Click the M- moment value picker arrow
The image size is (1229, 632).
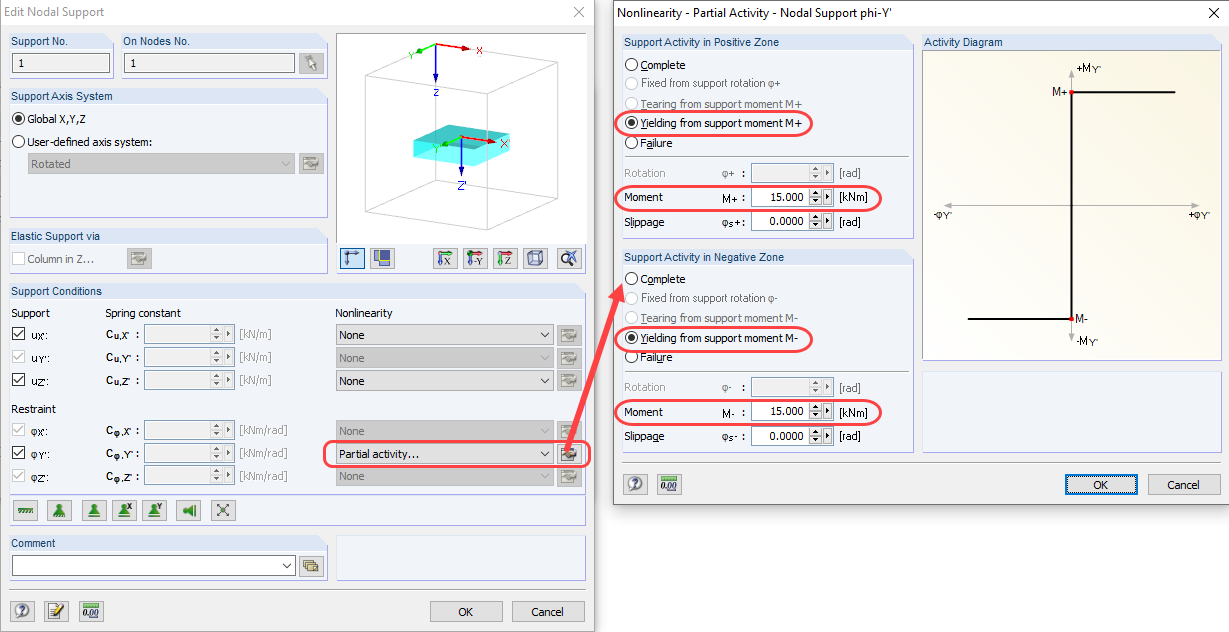[828, 411]
